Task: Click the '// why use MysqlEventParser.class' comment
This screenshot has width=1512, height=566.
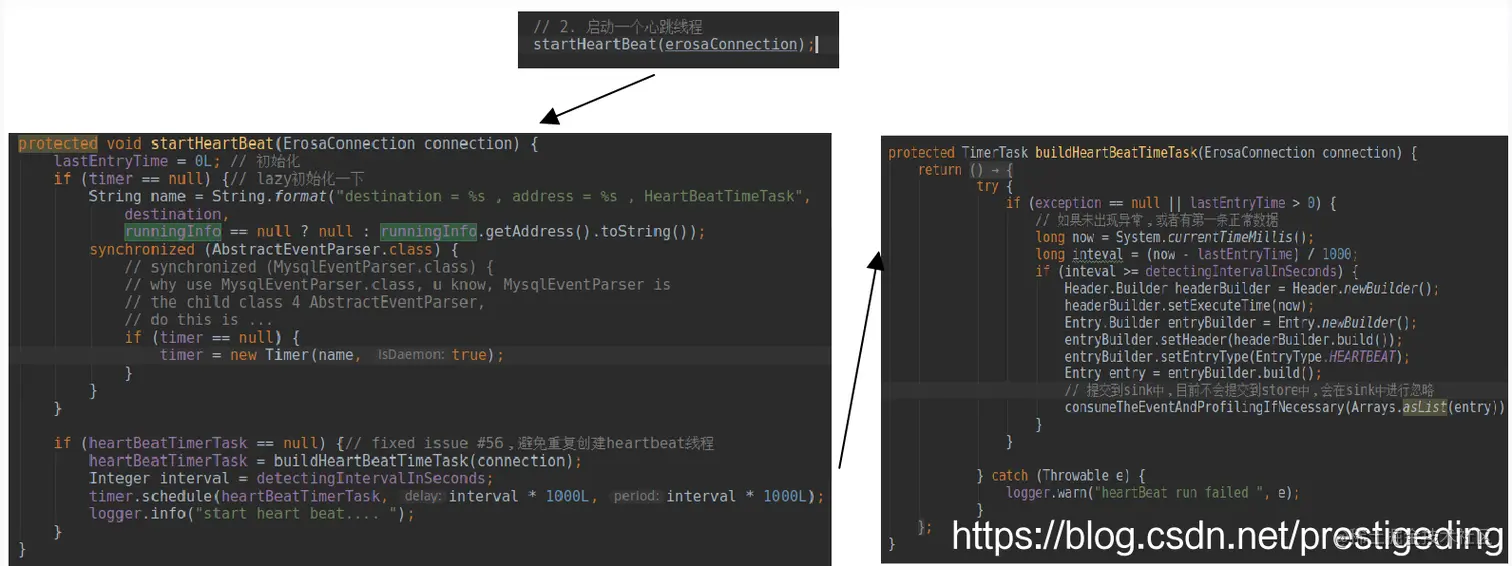Action: [x=397, y=285]
